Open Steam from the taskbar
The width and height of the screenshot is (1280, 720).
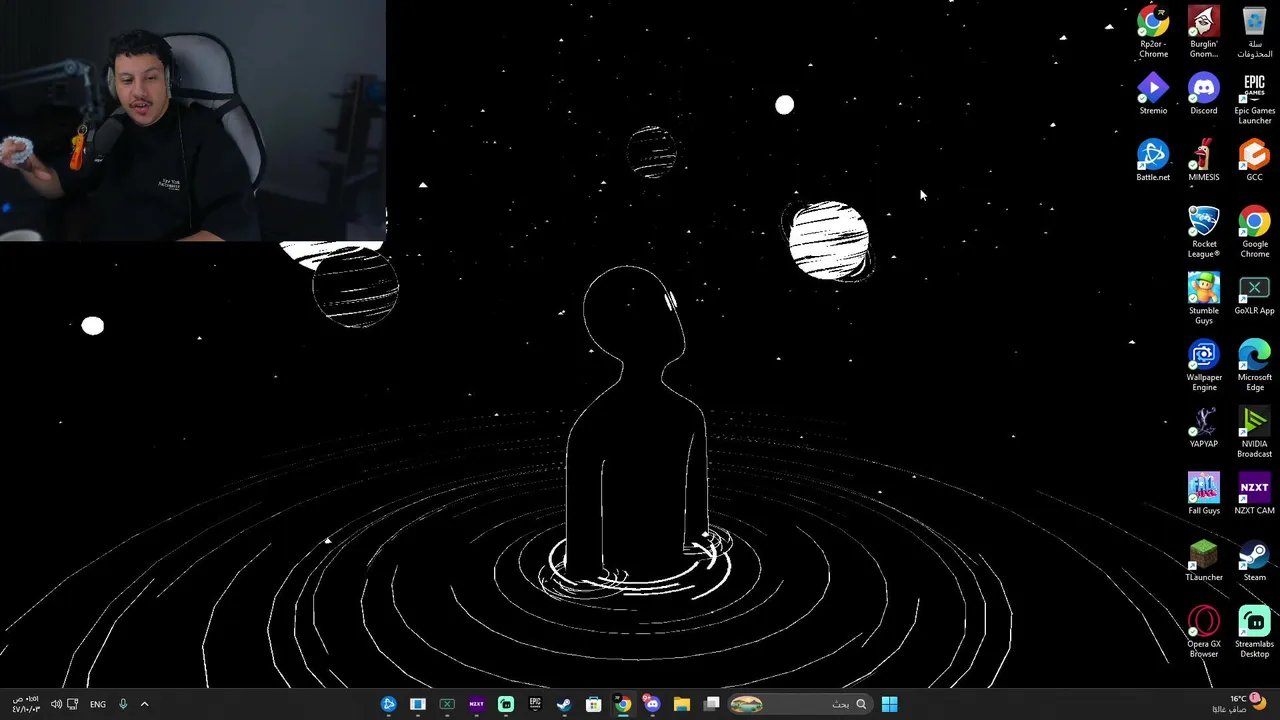pyautogui.click(x=564, y=704)
